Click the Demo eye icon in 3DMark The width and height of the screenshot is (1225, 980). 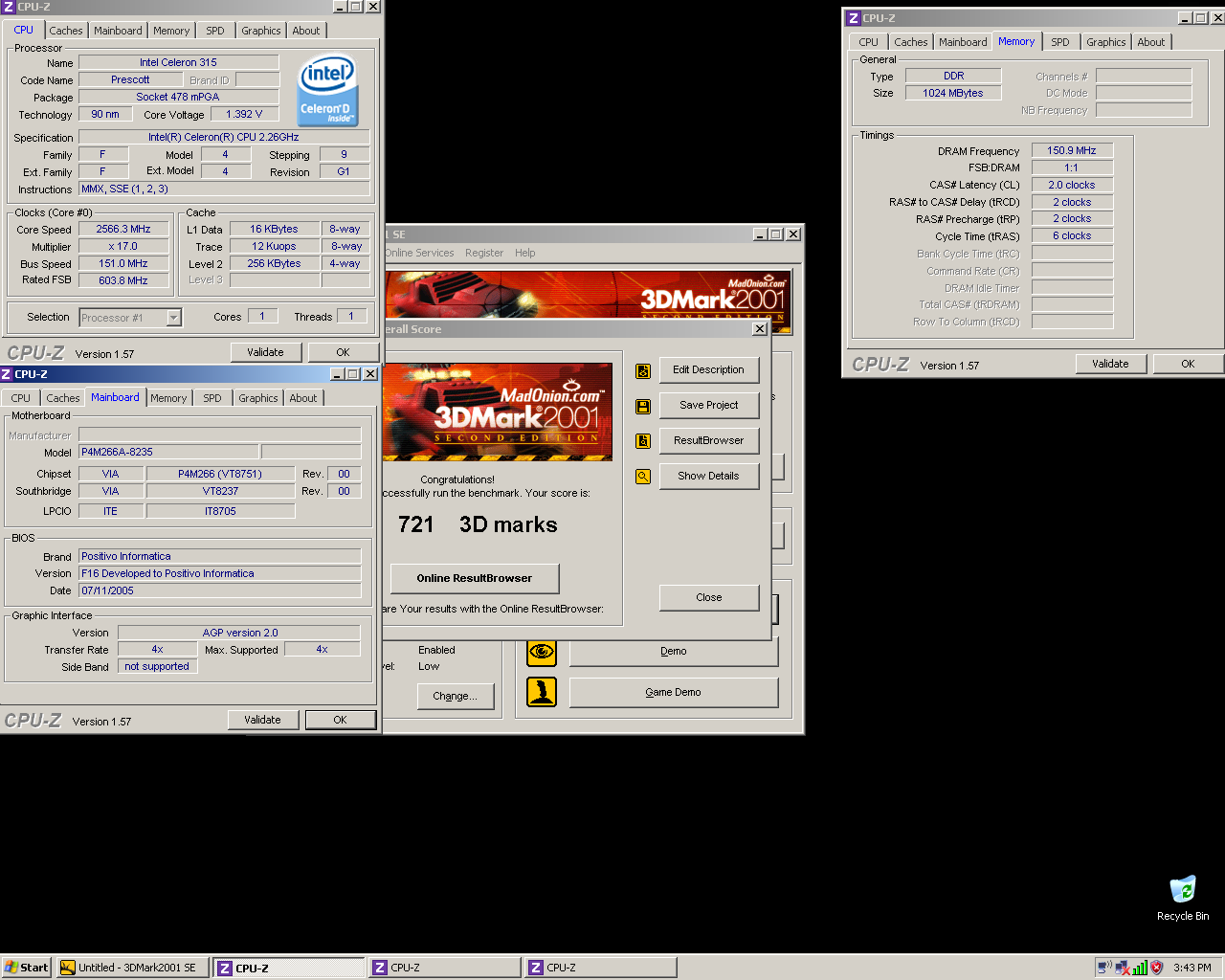point(542,652)
